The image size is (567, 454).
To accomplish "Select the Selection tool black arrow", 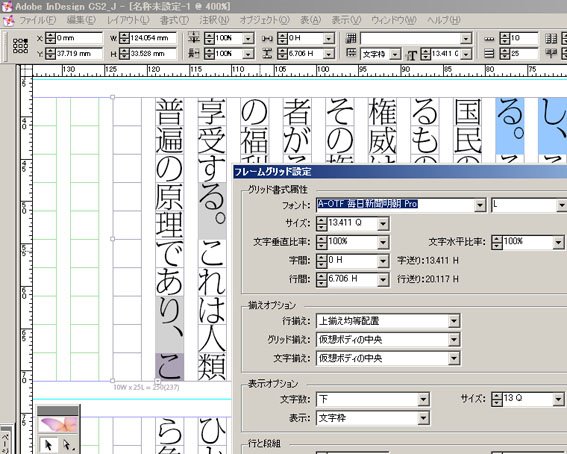I will (48, 444).
